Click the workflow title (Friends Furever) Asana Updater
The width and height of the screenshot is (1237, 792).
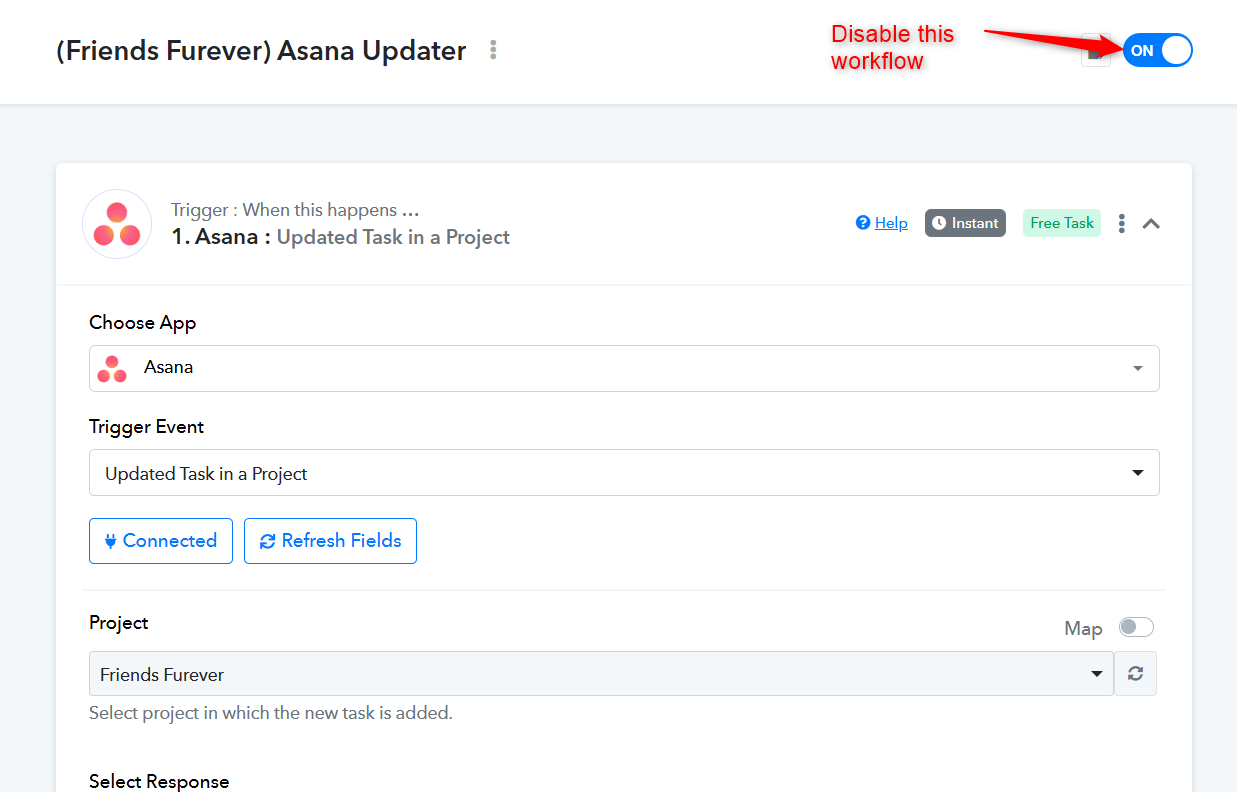click(x=261, y=51)
